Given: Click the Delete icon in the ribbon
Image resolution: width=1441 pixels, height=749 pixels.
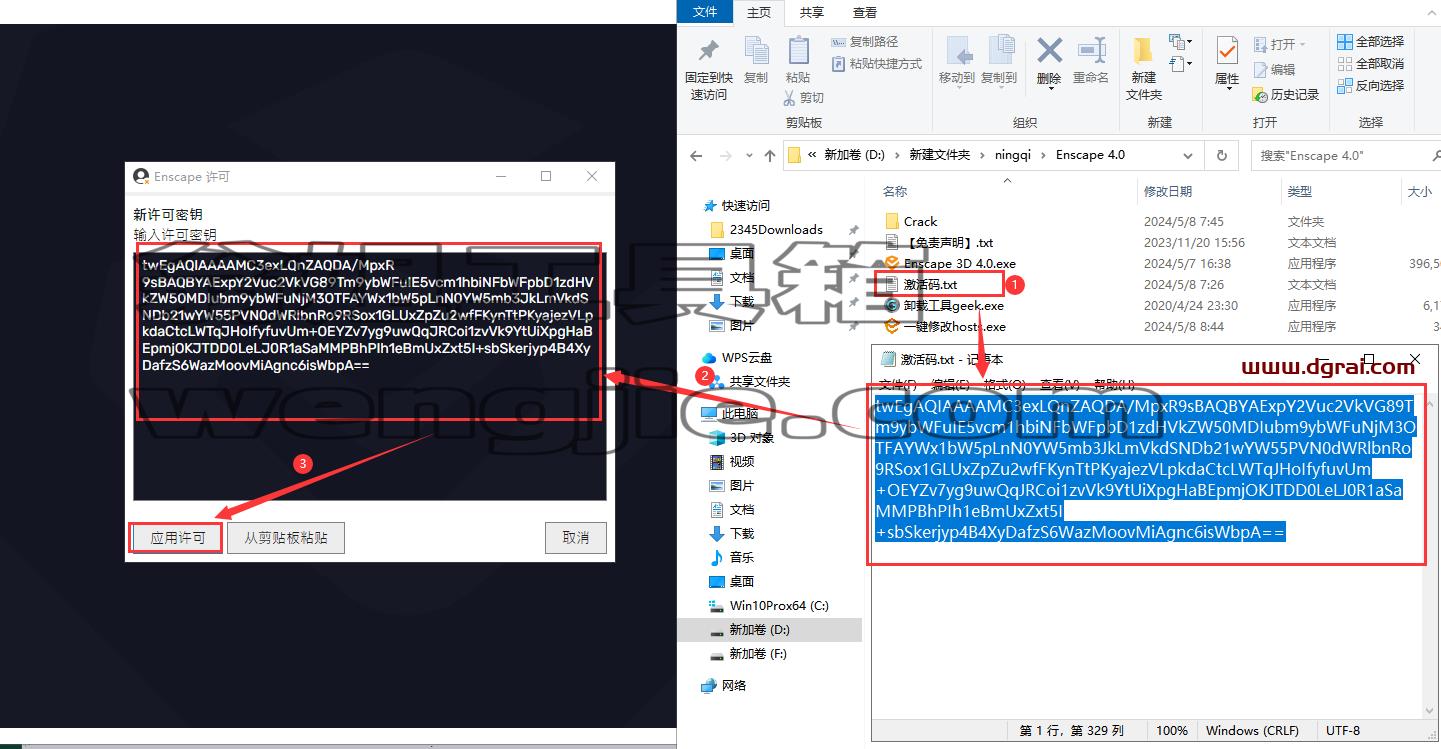Looking at the screenshot, I should (x=1049, y=51).
